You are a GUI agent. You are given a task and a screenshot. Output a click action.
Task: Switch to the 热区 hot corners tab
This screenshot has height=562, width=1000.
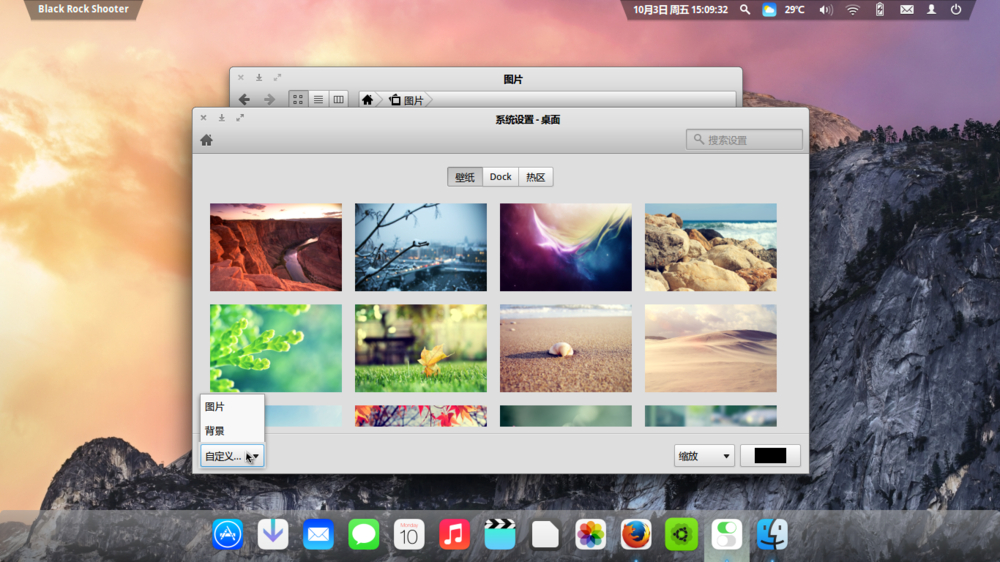point(536,177)
